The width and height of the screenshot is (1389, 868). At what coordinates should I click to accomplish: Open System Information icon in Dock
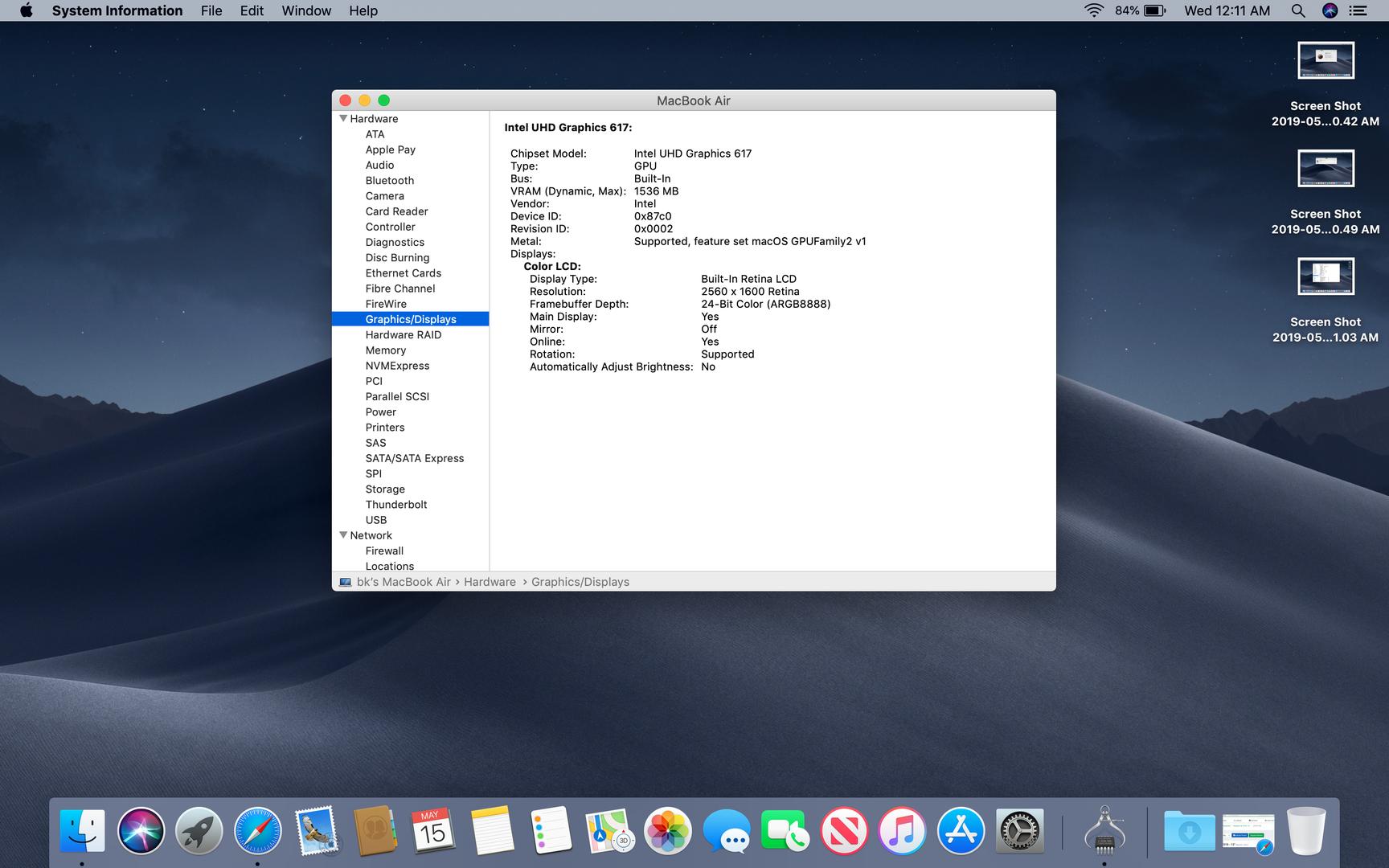(x=1104, y=831)
